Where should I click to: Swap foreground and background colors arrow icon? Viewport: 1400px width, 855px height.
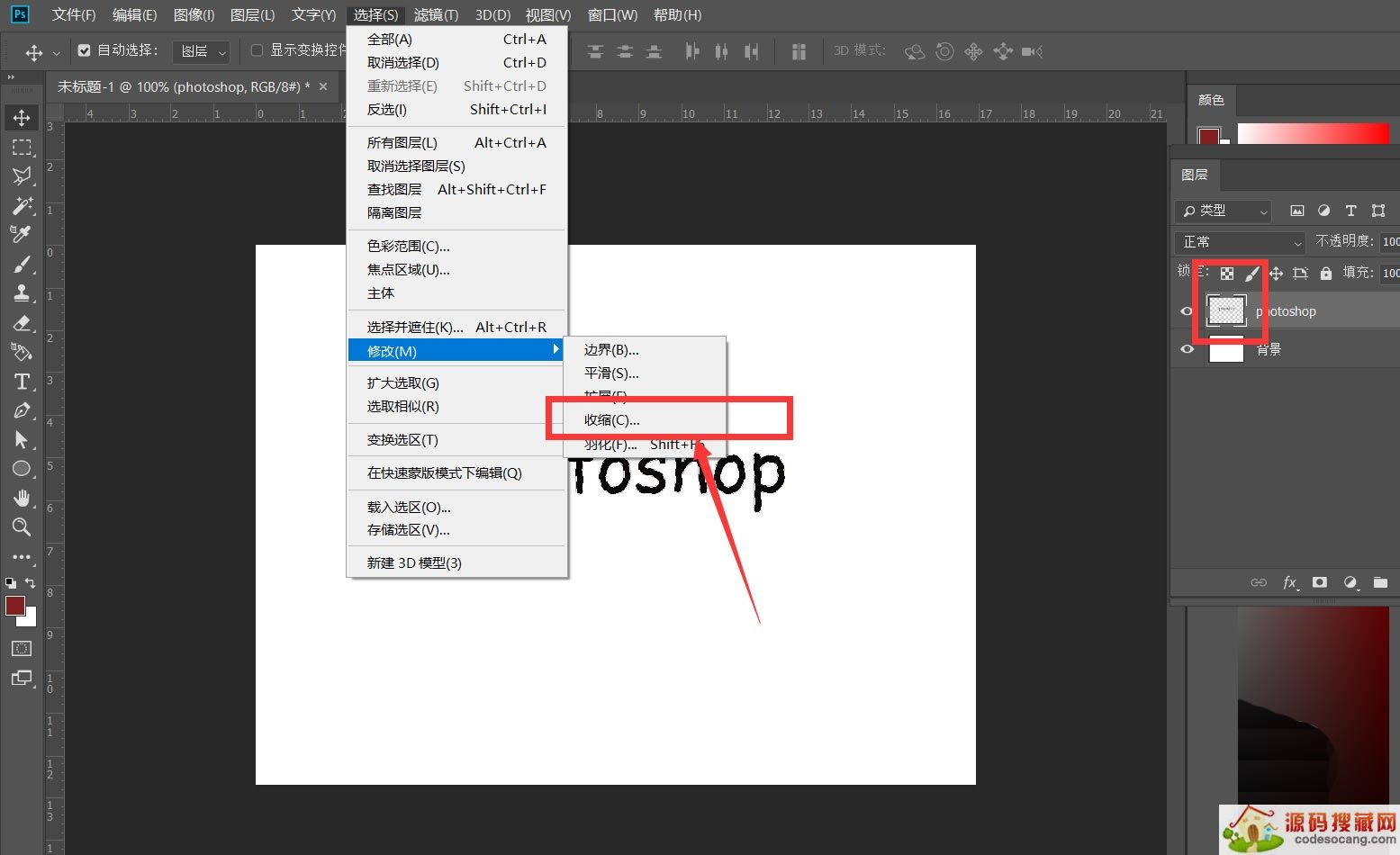[x=31, y=583]
